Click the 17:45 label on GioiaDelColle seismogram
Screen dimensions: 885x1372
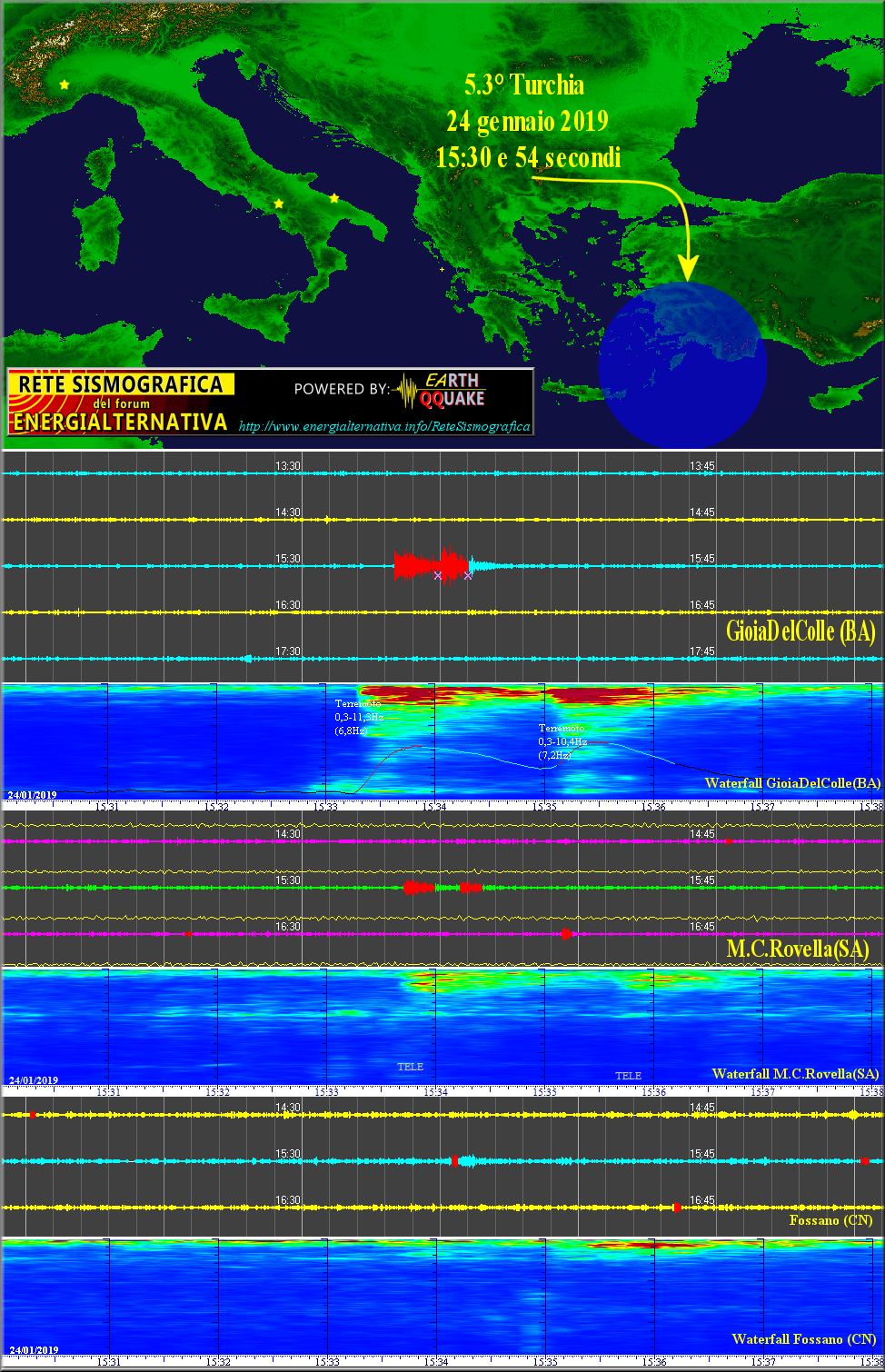pos(701,651)
